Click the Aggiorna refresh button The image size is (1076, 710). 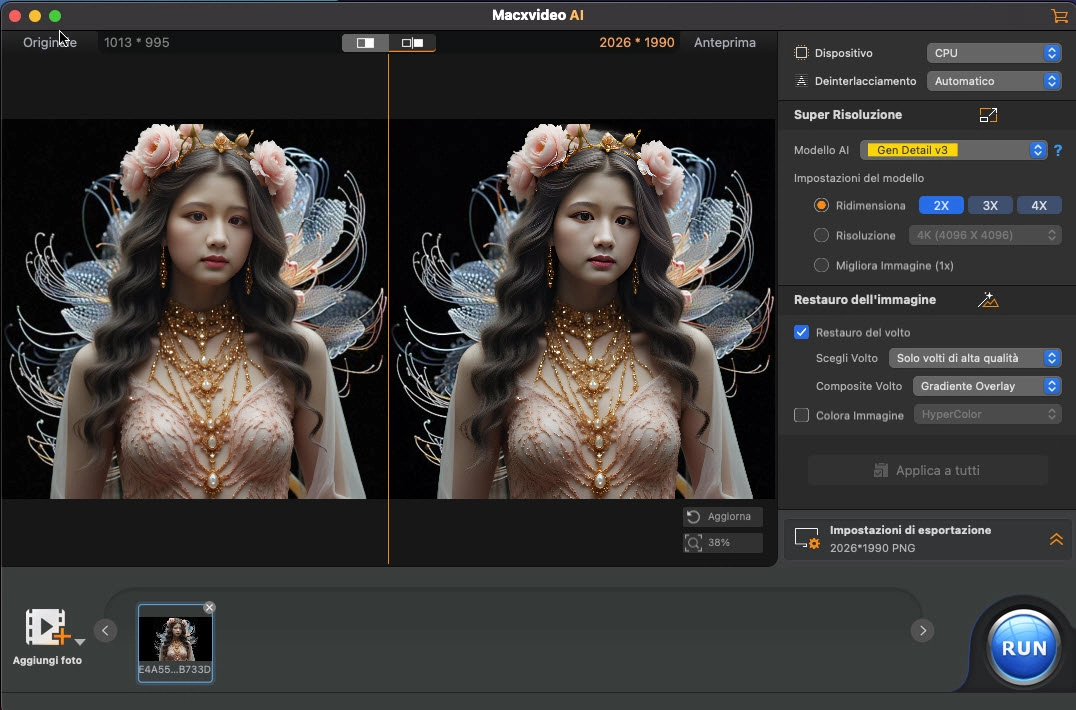tap(723, 517)
